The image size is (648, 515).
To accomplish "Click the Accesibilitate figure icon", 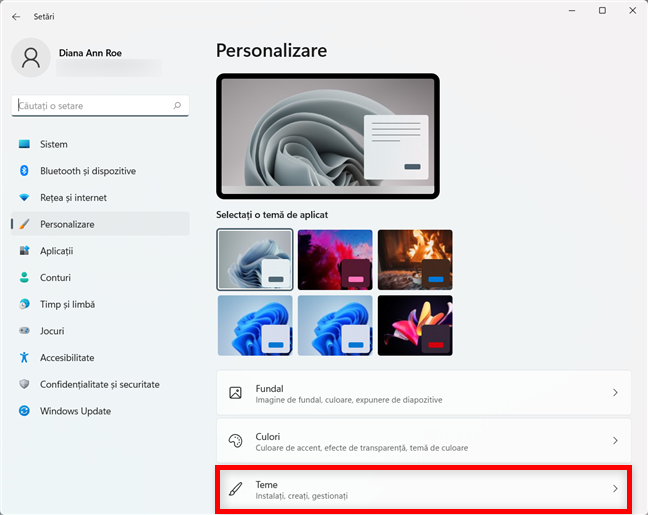I will pyautogui.click(x=24, y=358).
